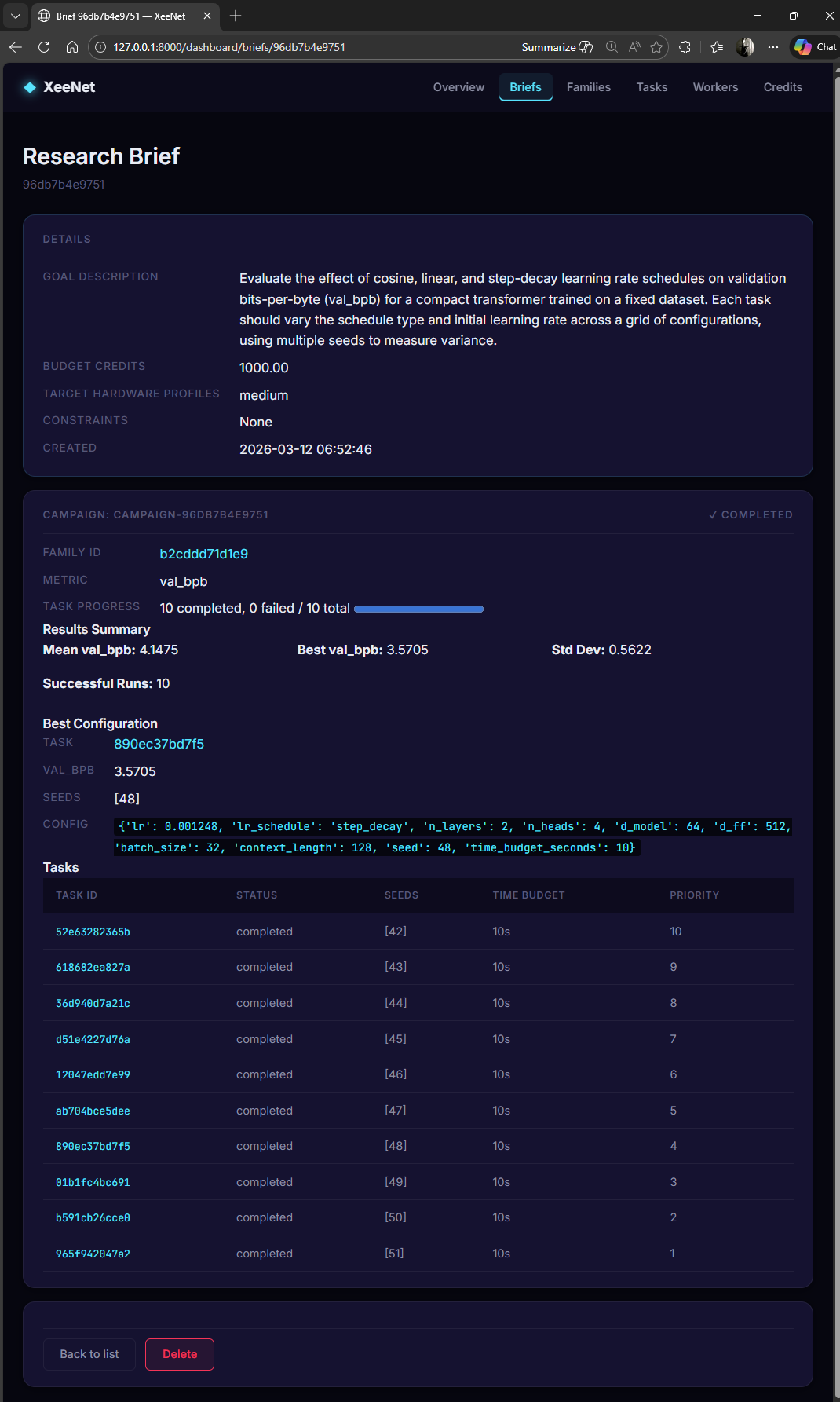Open Copilot Chat button
840x1402 pixels.
point(815,47)
